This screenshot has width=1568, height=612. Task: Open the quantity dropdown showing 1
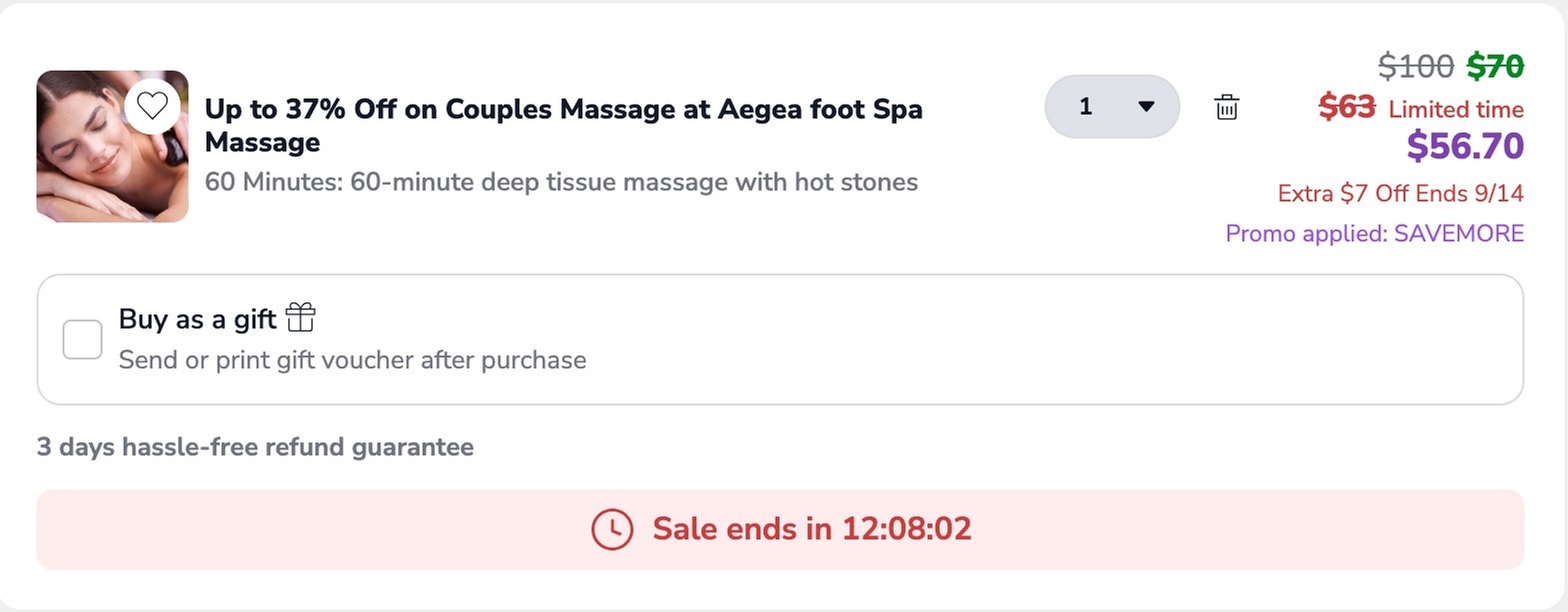pos(1112,106)
